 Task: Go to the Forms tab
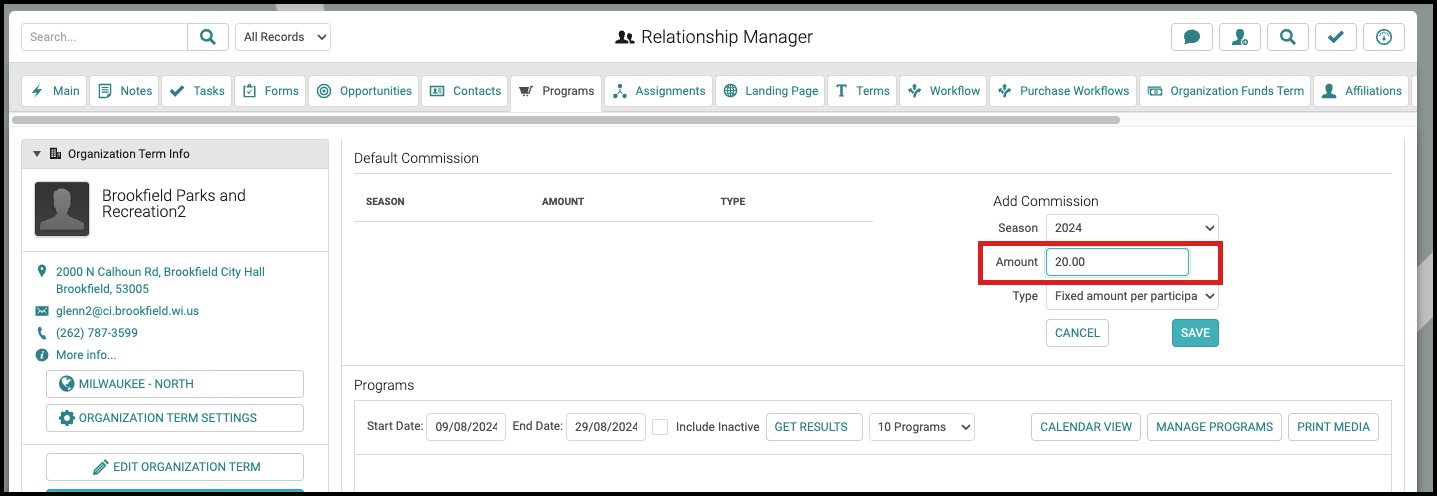(270, 91)
